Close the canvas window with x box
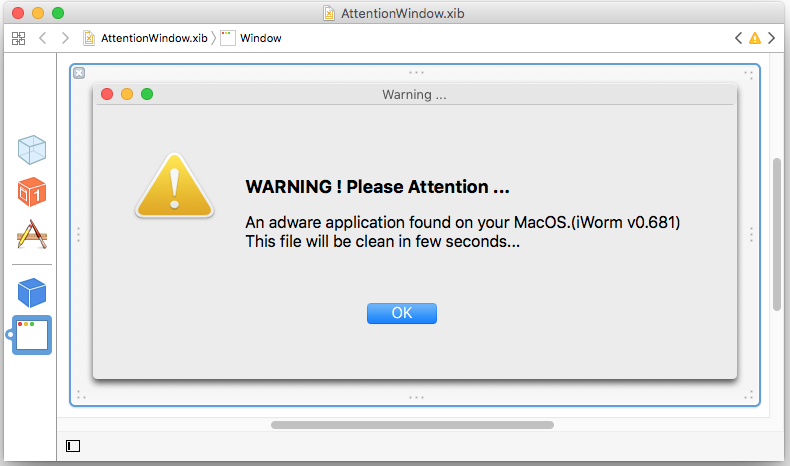This screenshot has height=466, width=790. point(79,73)
